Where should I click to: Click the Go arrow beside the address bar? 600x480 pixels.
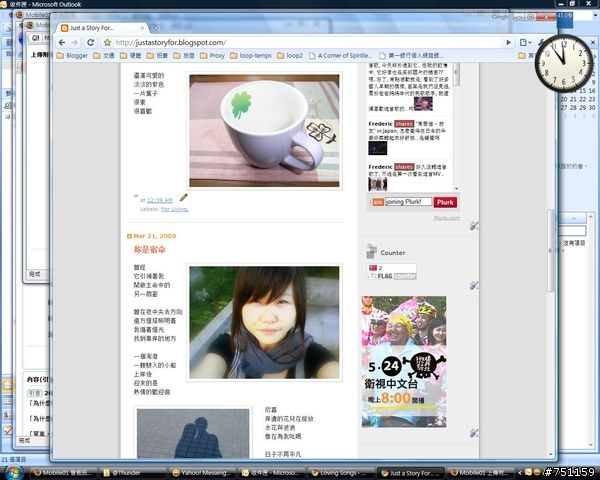508,42
